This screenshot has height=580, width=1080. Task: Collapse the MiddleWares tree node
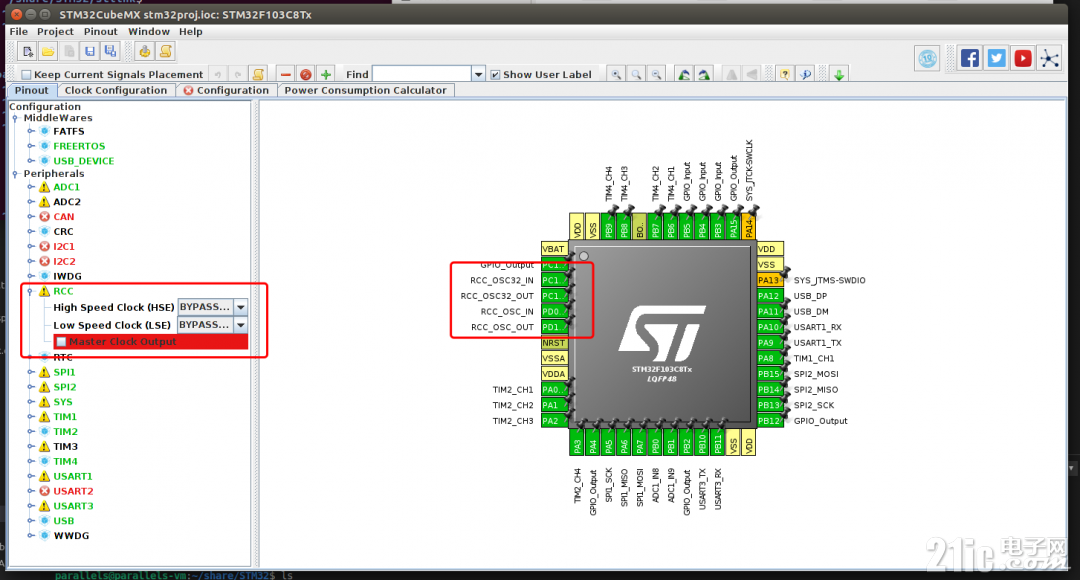coord(15,118)
